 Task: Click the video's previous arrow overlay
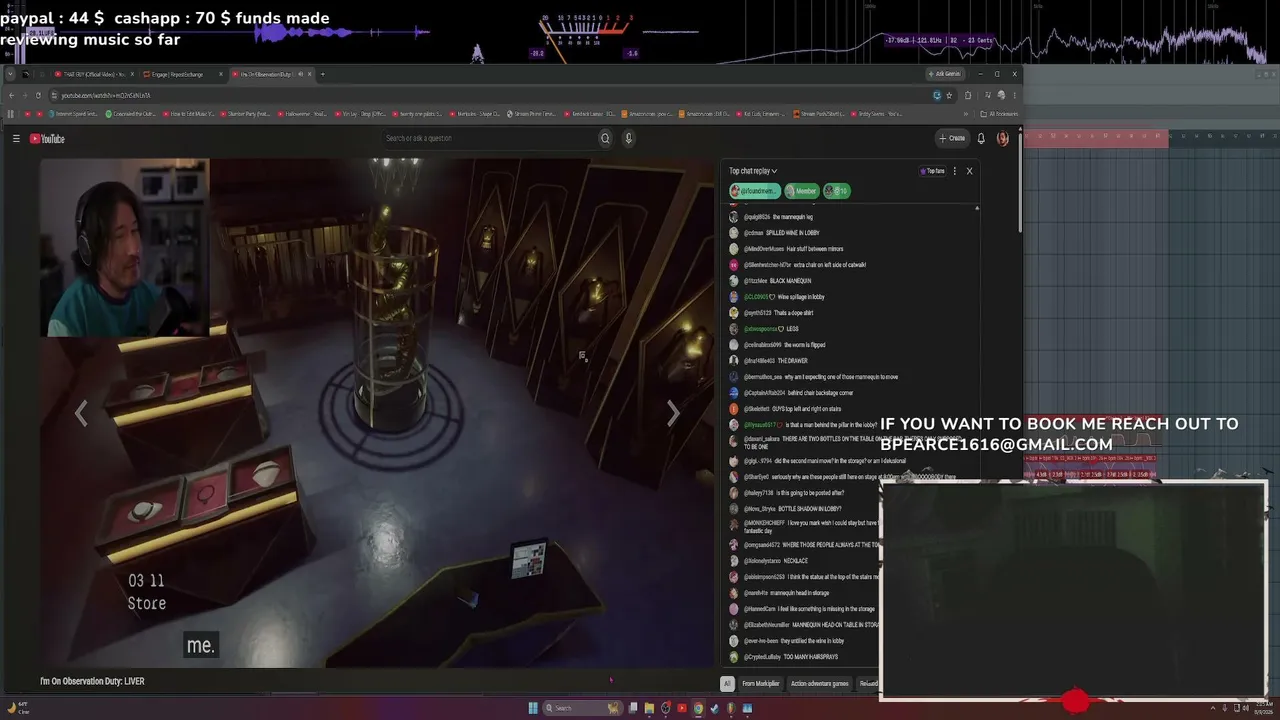click(x=81, y=413)
